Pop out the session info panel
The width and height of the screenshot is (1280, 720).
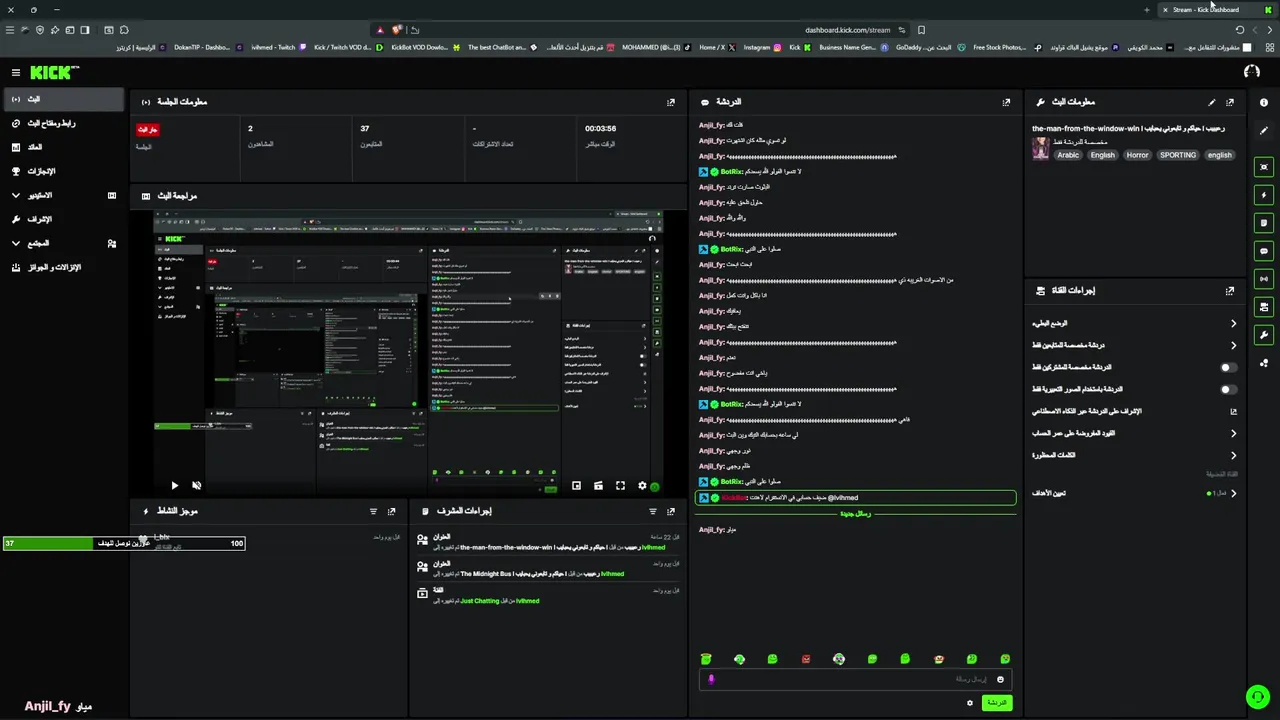(671, 102)
